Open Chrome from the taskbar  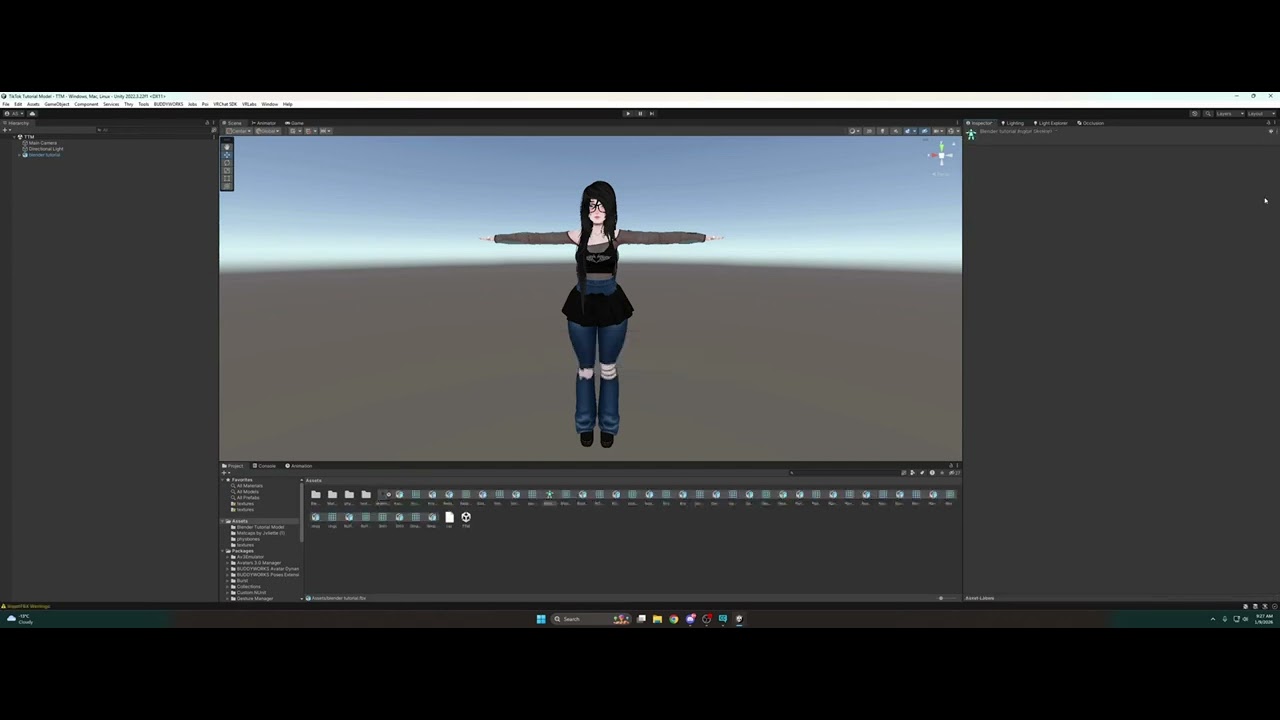pyautogui.click(x=674, y=619)
